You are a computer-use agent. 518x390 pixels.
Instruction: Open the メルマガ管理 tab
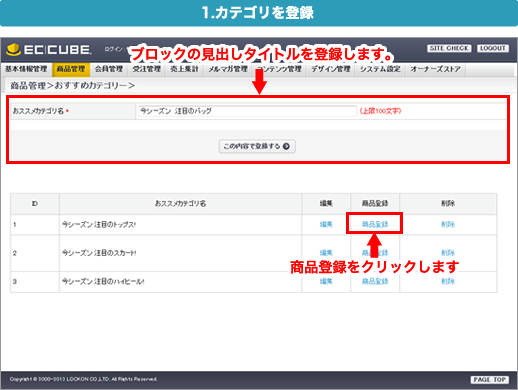point(228,69)
